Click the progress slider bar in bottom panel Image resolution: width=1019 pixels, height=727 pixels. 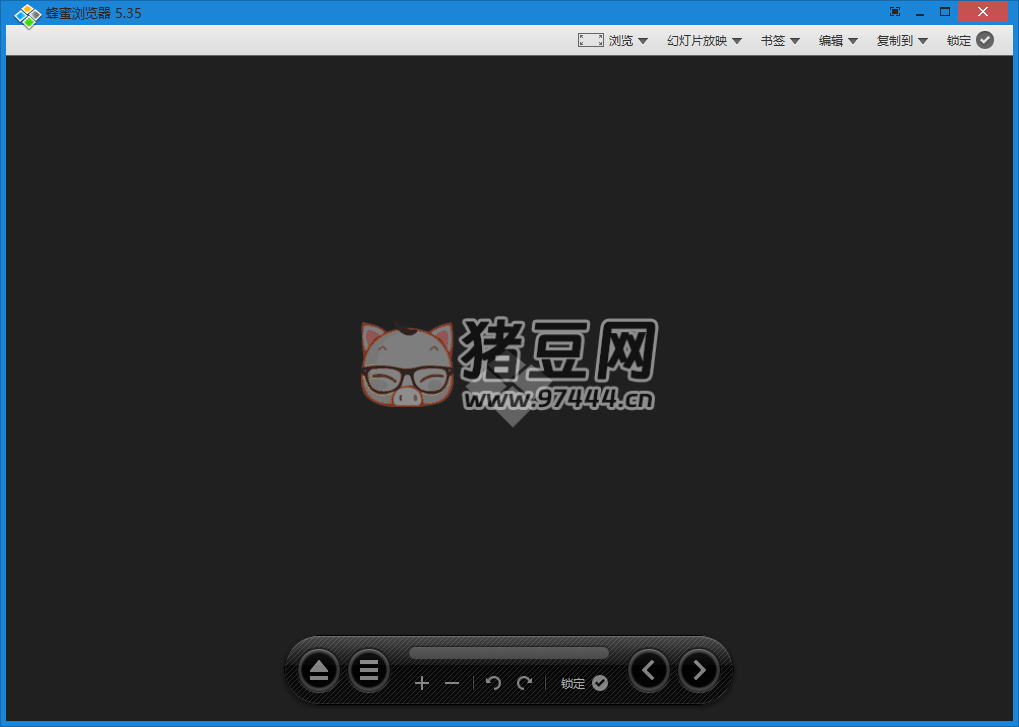508,653
